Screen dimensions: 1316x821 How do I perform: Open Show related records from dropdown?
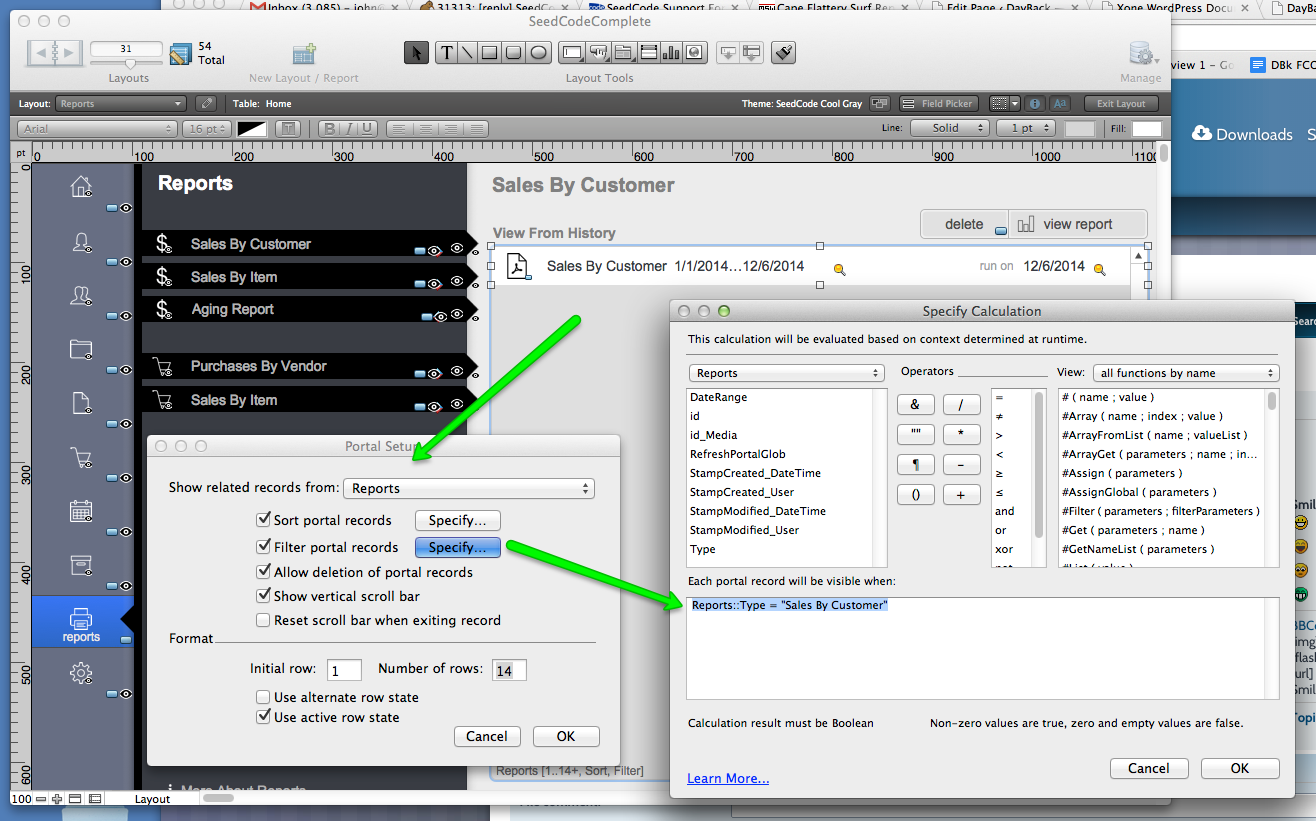click(x=468, y=488)
